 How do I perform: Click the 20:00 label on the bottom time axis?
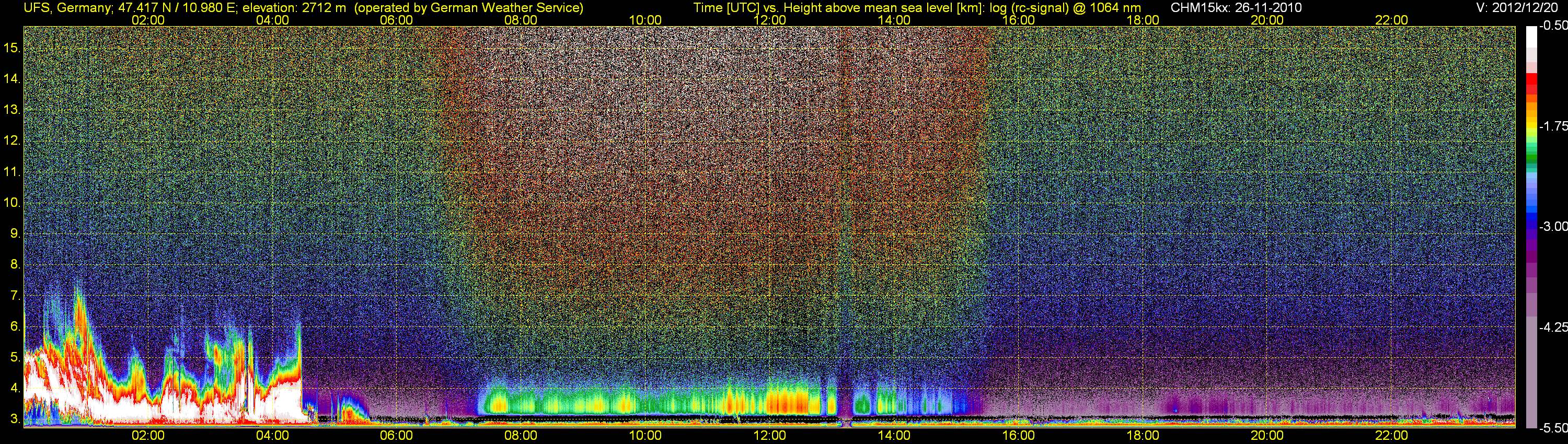1267,436
